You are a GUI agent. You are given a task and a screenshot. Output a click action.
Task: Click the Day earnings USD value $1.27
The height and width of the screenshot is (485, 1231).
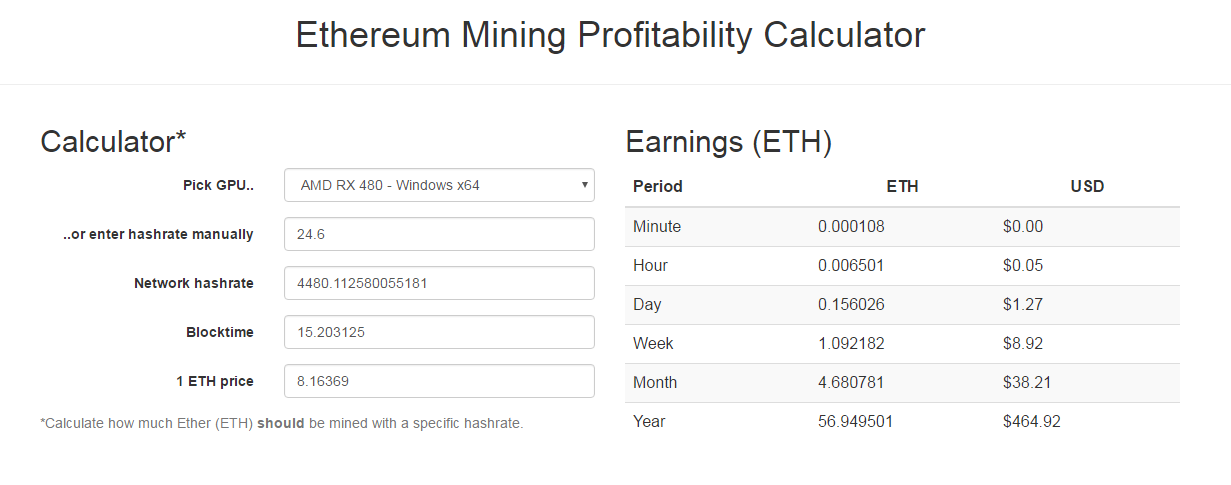(1023, 305)
